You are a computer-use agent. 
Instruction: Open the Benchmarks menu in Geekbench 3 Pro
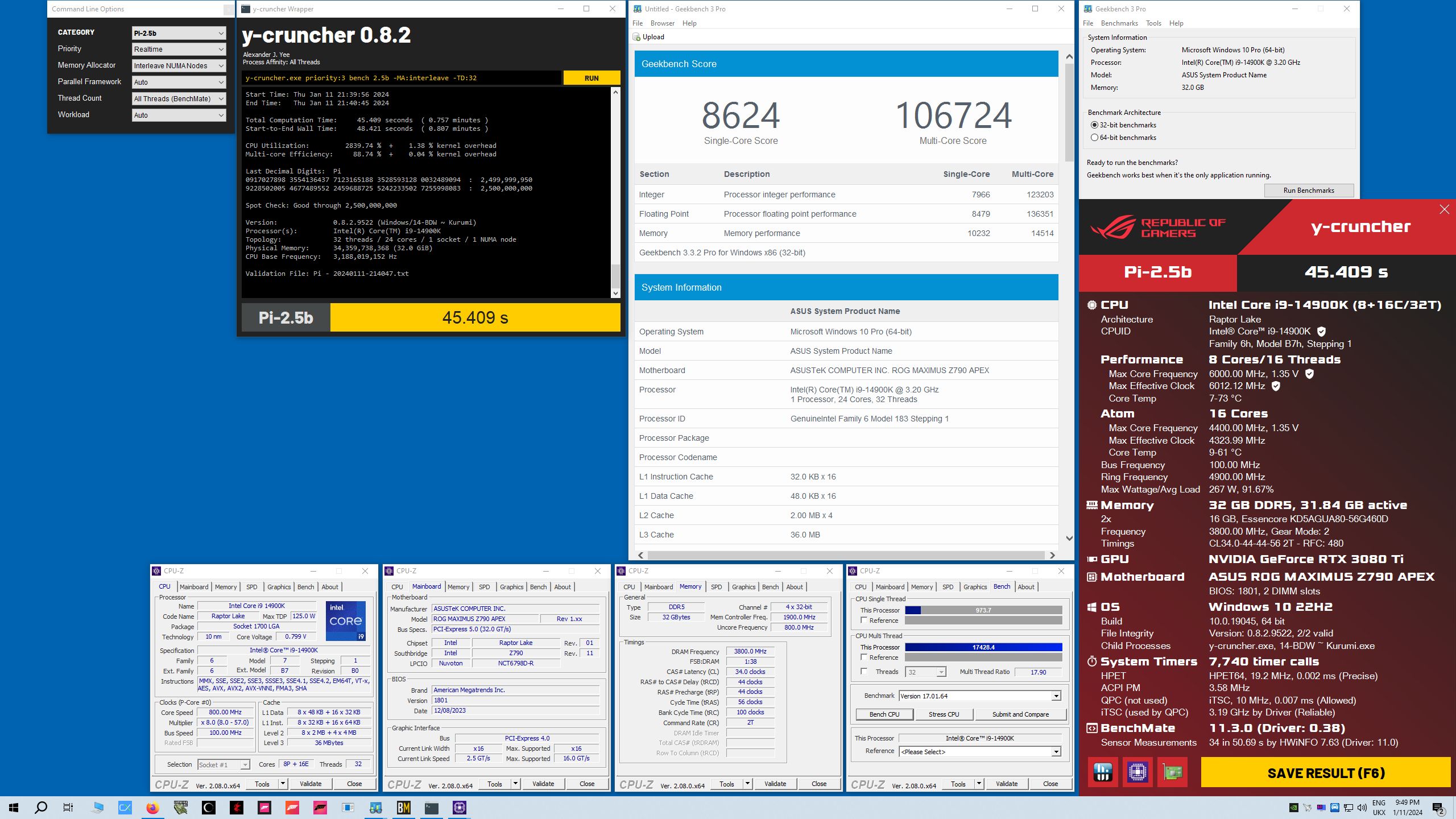[1119, 23]
